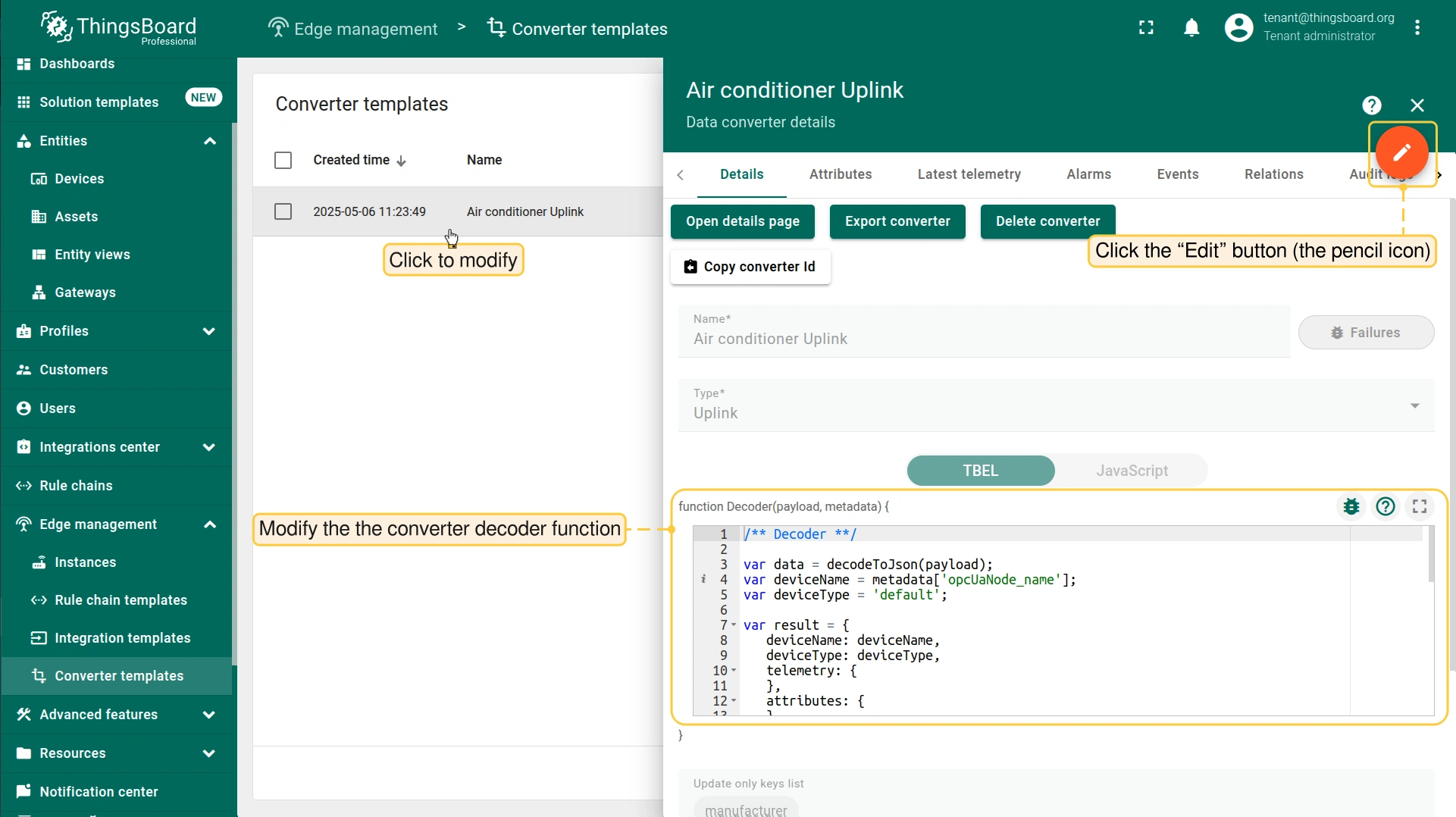
Task: Collapse the Entities sidebar section
Action: 210,141
